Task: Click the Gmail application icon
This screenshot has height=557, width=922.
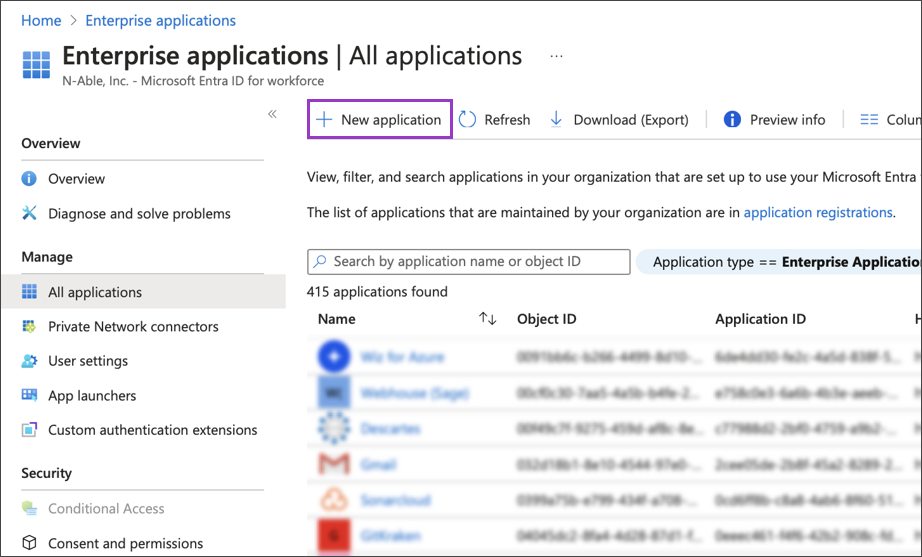Action: click(x=333, y=464)
